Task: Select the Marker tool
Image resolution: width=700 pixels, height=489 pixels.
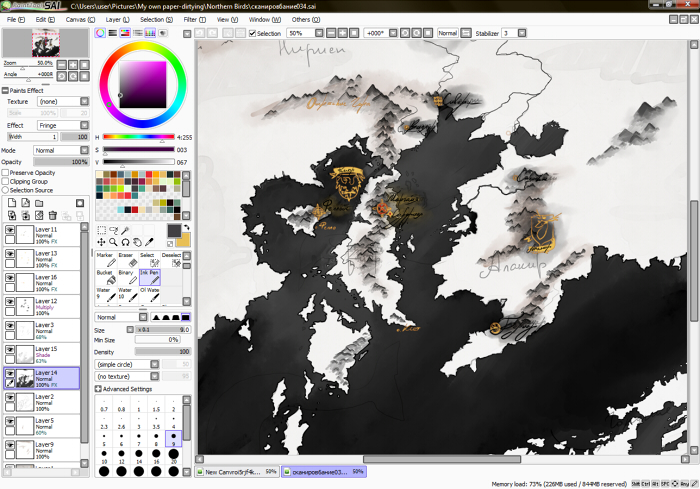Action: pyautogui.click(x=106, y=259)
